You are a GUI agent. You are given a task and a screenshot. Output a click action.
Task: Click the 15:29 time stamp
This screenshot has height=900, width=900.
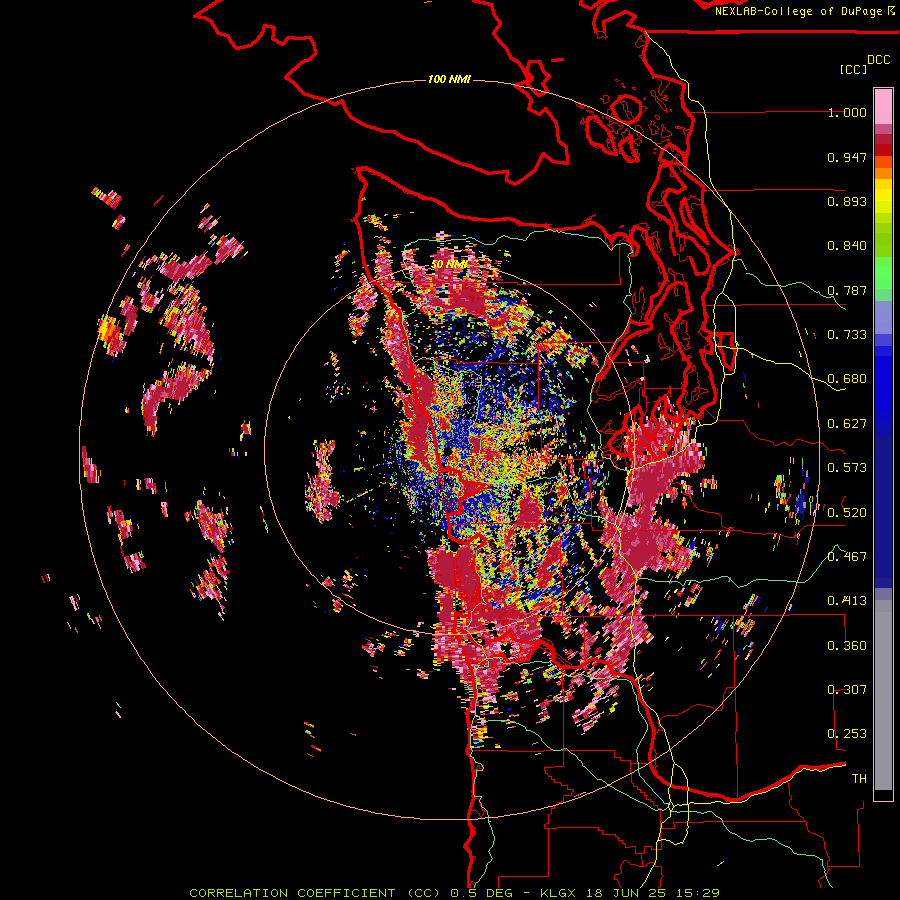click(x=700, y=893)
